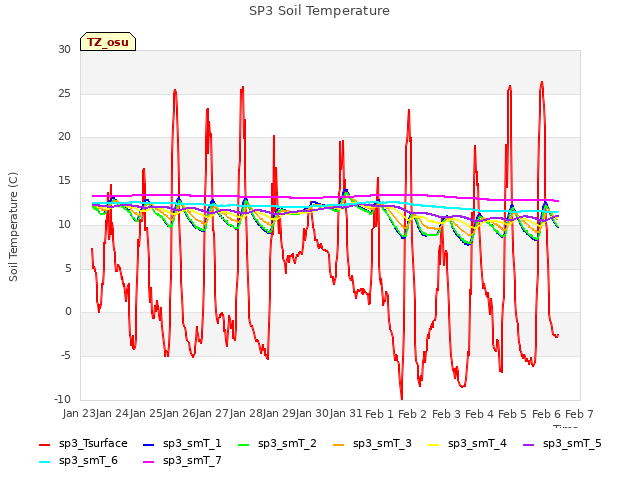This screenshot has height=480, width=640.
Task: Toggle sp3_smT_4 legend entry
Action: pos(467,444)
